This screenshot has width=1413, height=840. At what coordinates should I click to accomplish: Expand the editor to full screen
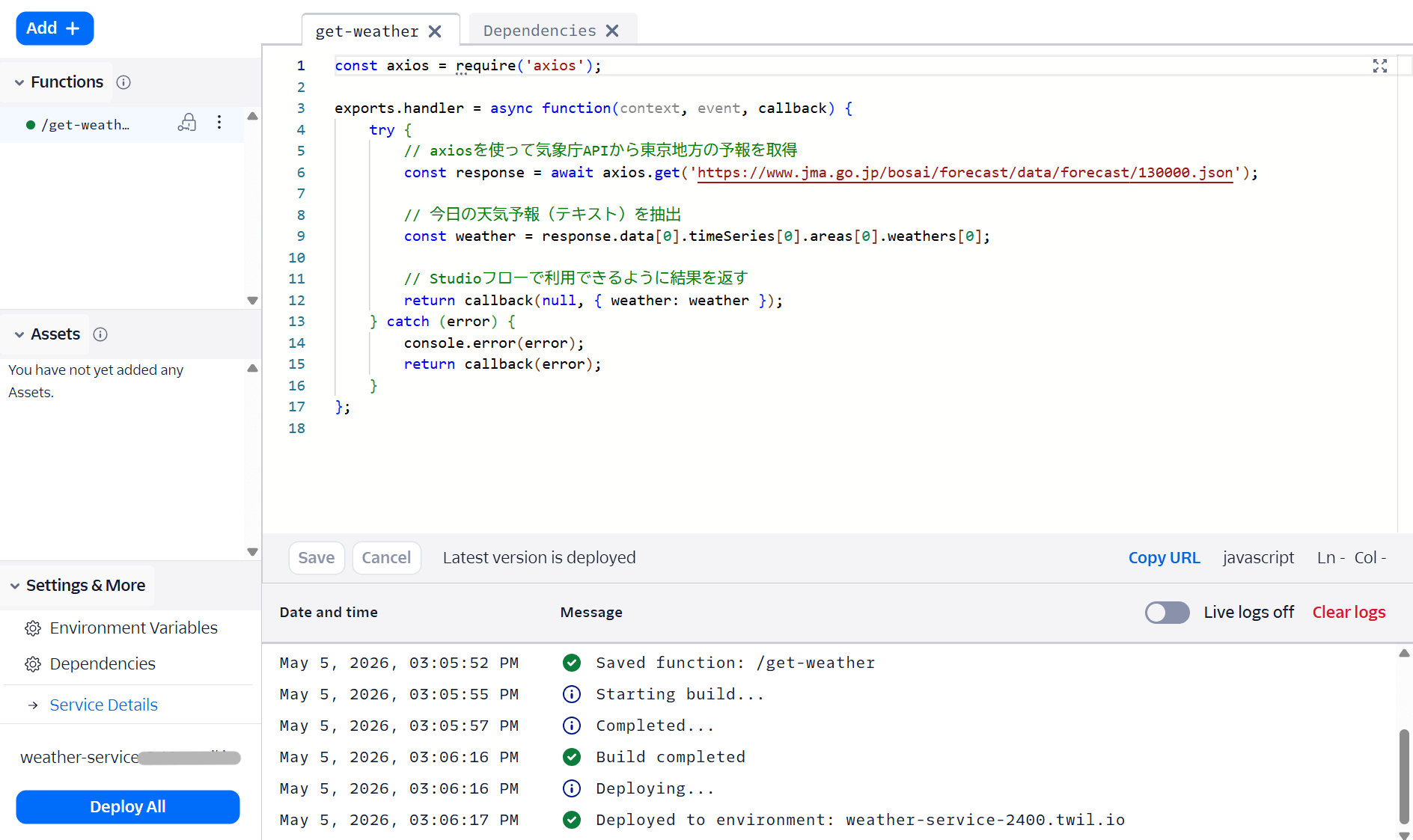click(1380, 66)
